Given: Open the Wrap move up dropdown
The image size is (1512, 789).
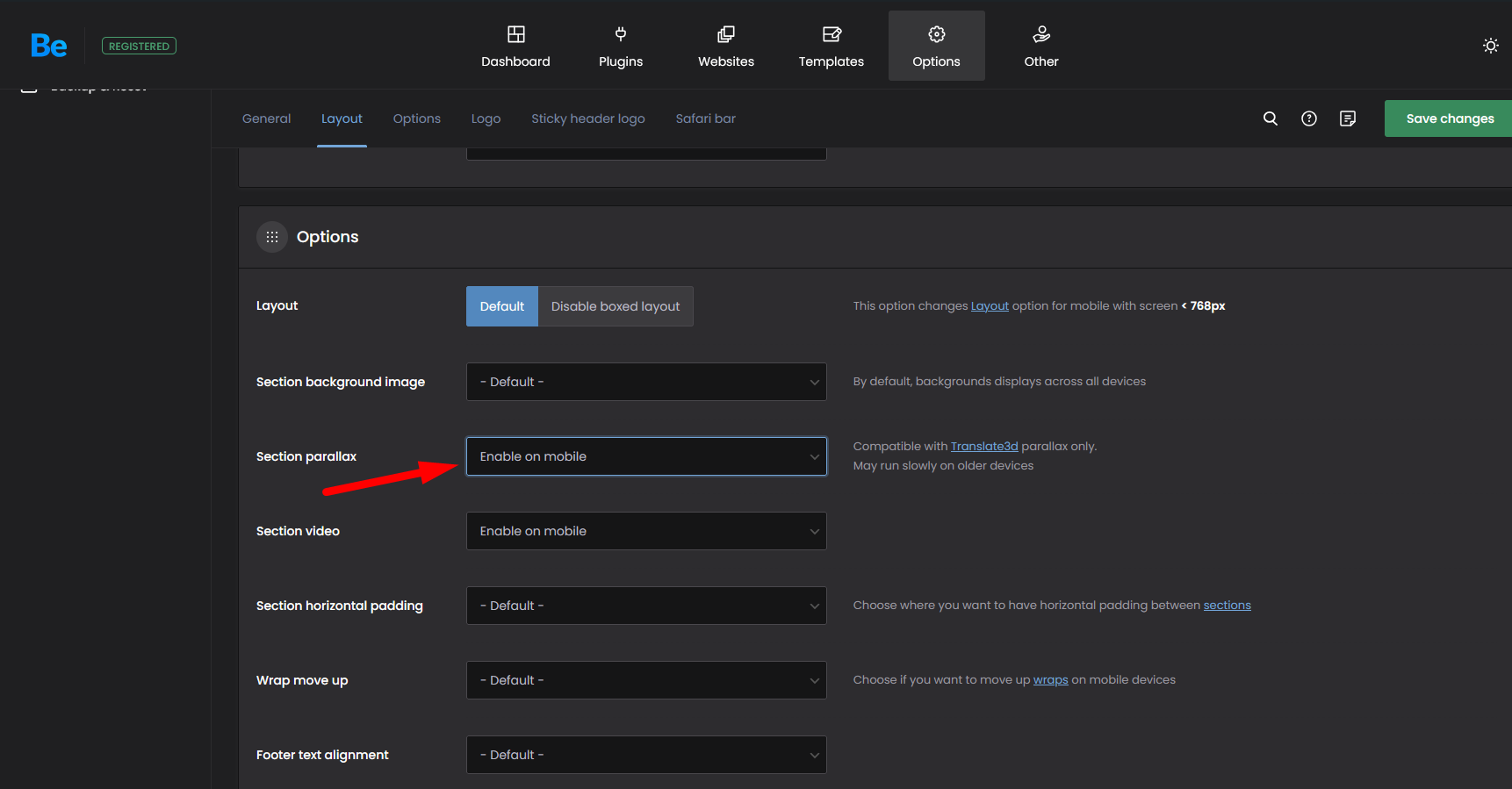Looking at the screenshot, I should (646, 680).
